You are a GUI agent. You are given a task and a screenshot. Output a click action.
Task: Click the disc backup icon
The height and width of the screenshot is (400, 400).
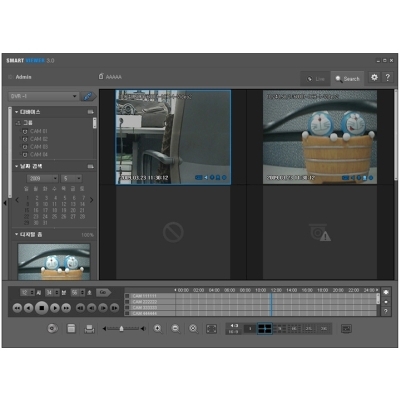click(52, 329)
